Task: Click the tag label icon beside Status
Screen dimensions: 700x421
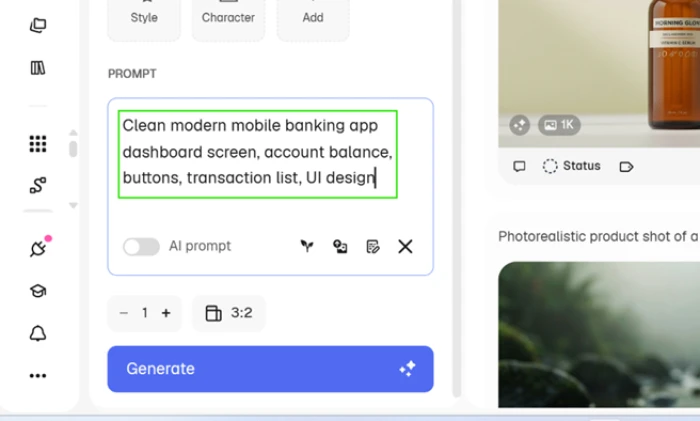Action: click(626, 167)
